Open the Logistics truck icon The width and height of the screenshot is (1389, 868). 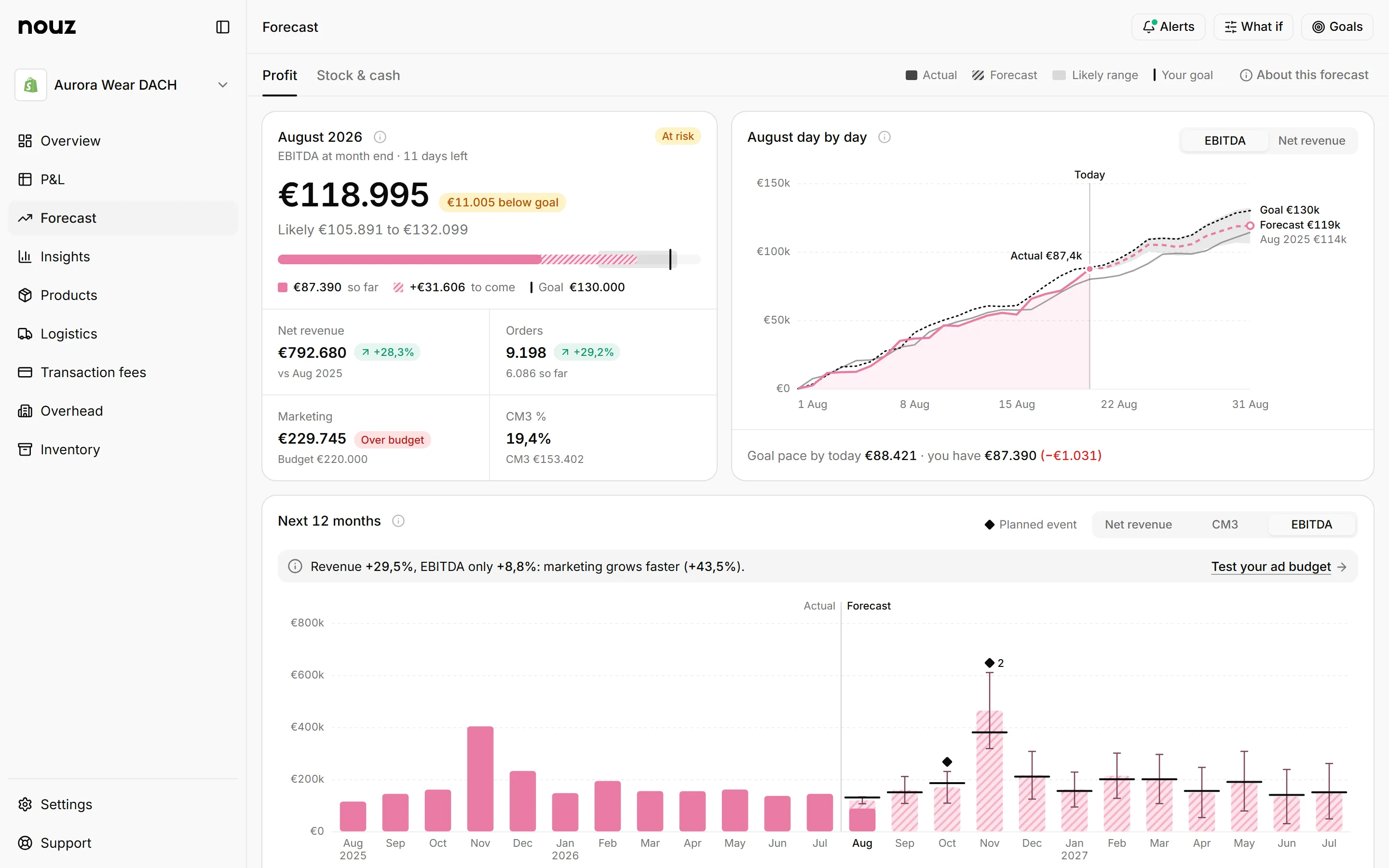pos(25,334)
